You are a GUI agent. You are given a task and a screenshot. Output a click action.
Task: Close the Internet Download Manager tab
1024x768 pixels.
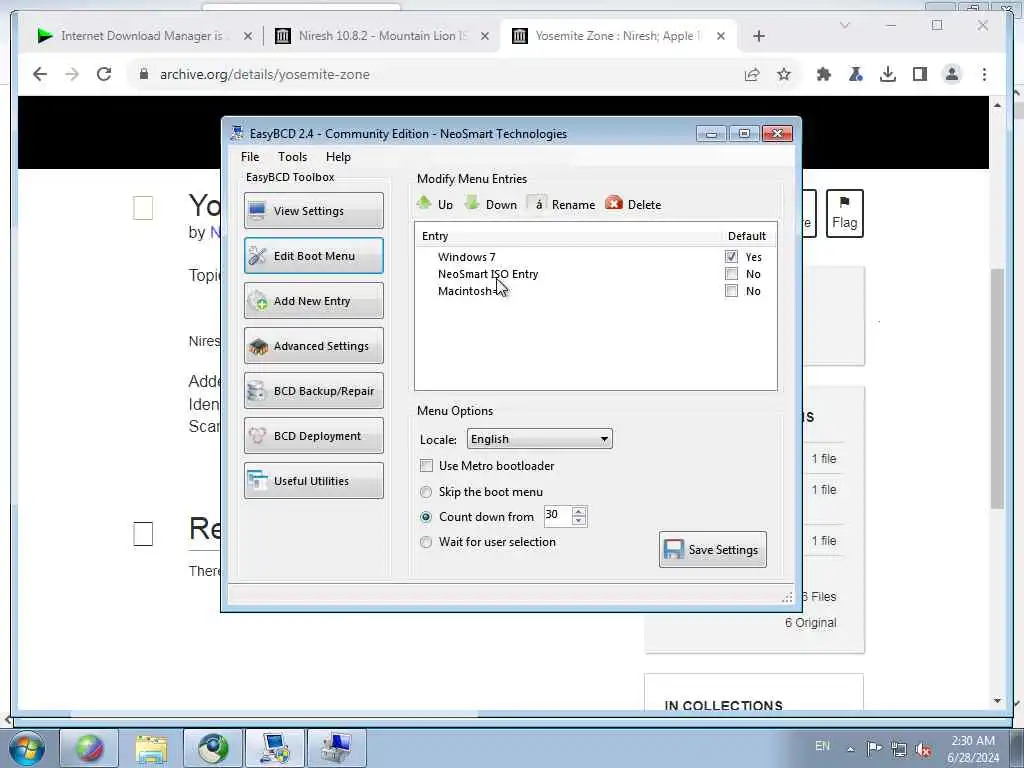tap(248, 36)
